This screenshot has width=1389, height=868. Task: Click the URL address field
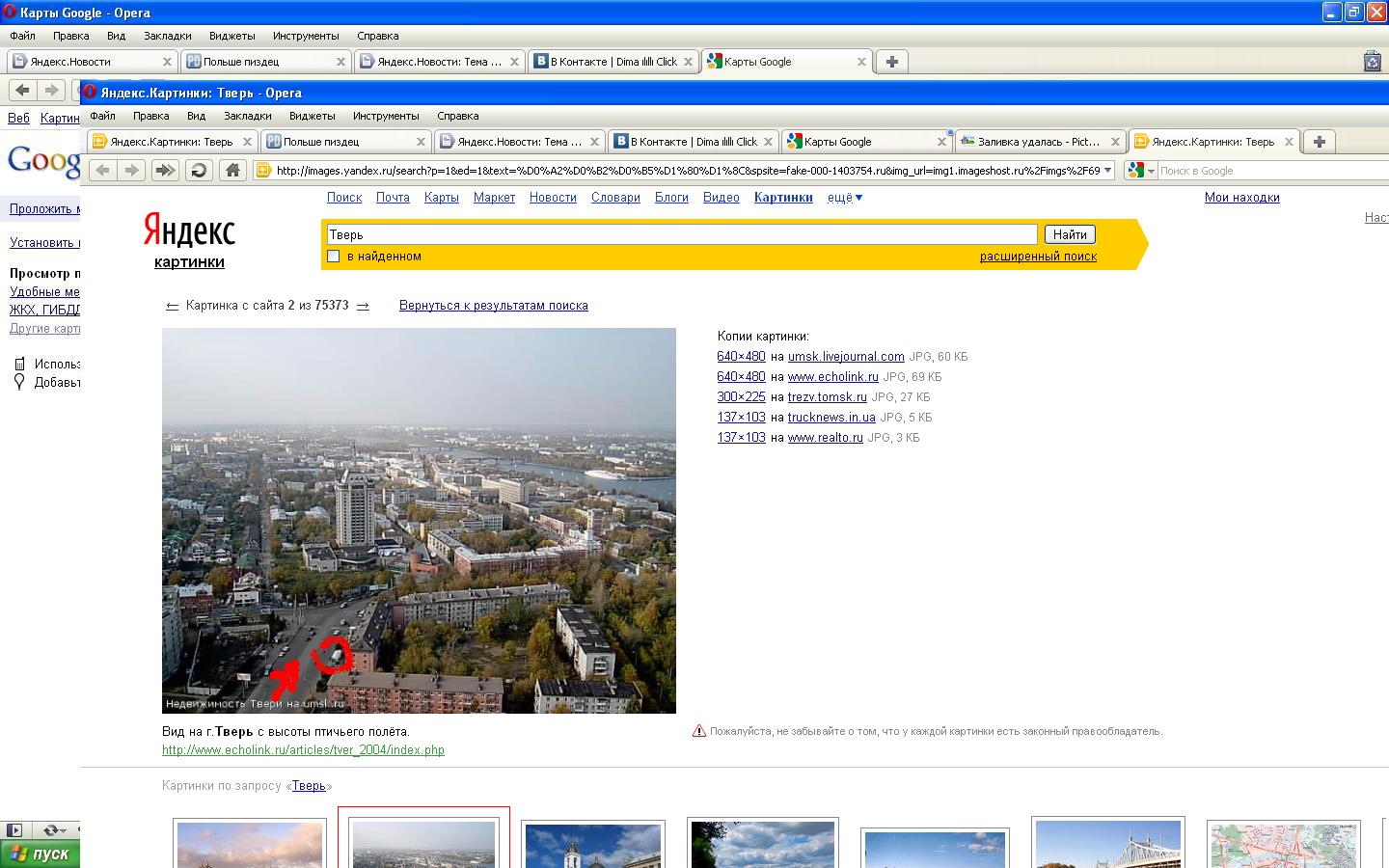click(x=687, y=171)
